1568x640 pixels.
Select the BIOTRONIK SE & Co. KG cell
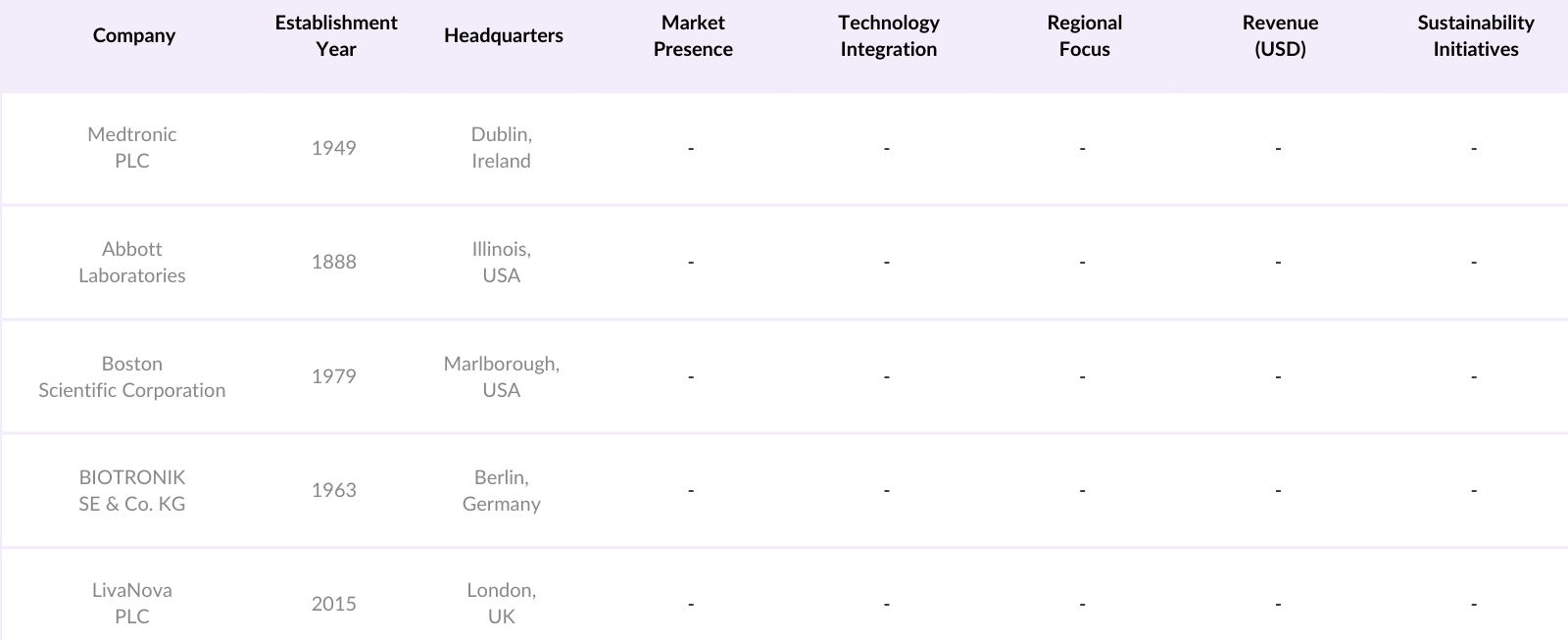tap(132, 490)
